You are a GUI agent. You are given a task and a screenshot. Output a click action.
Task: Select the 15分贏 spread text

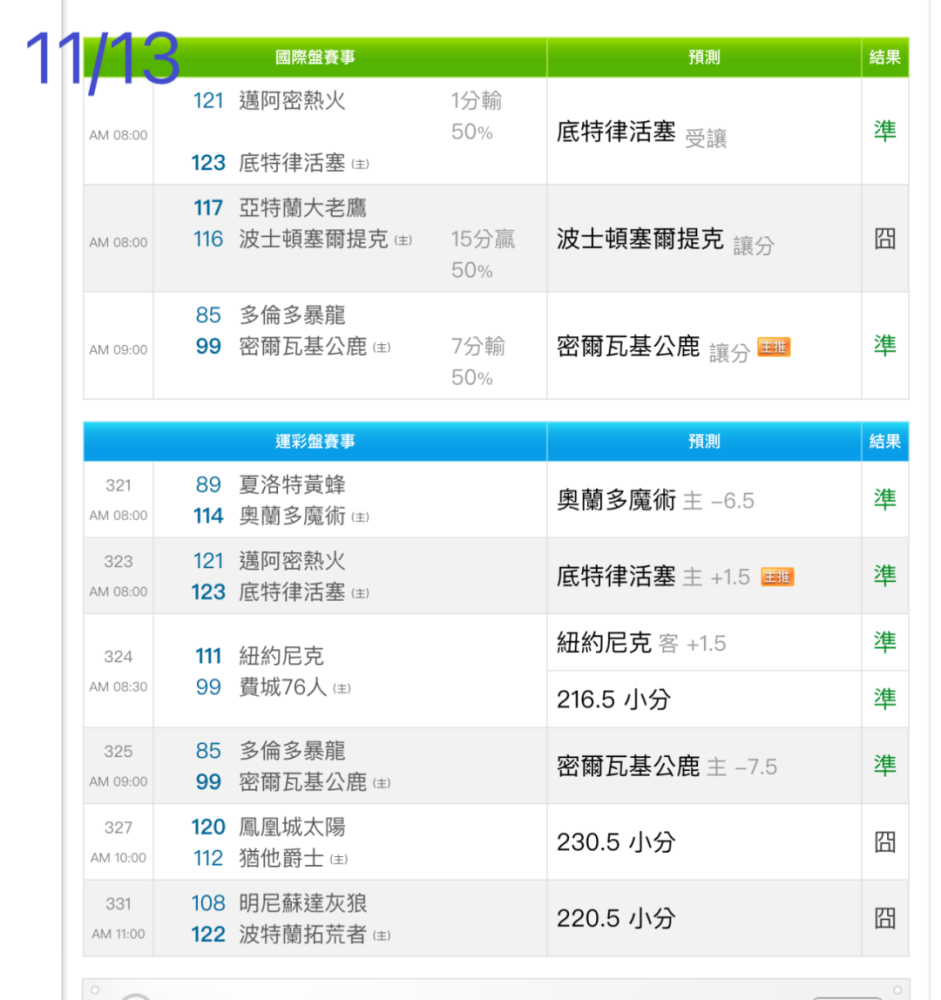coord(483,239)
